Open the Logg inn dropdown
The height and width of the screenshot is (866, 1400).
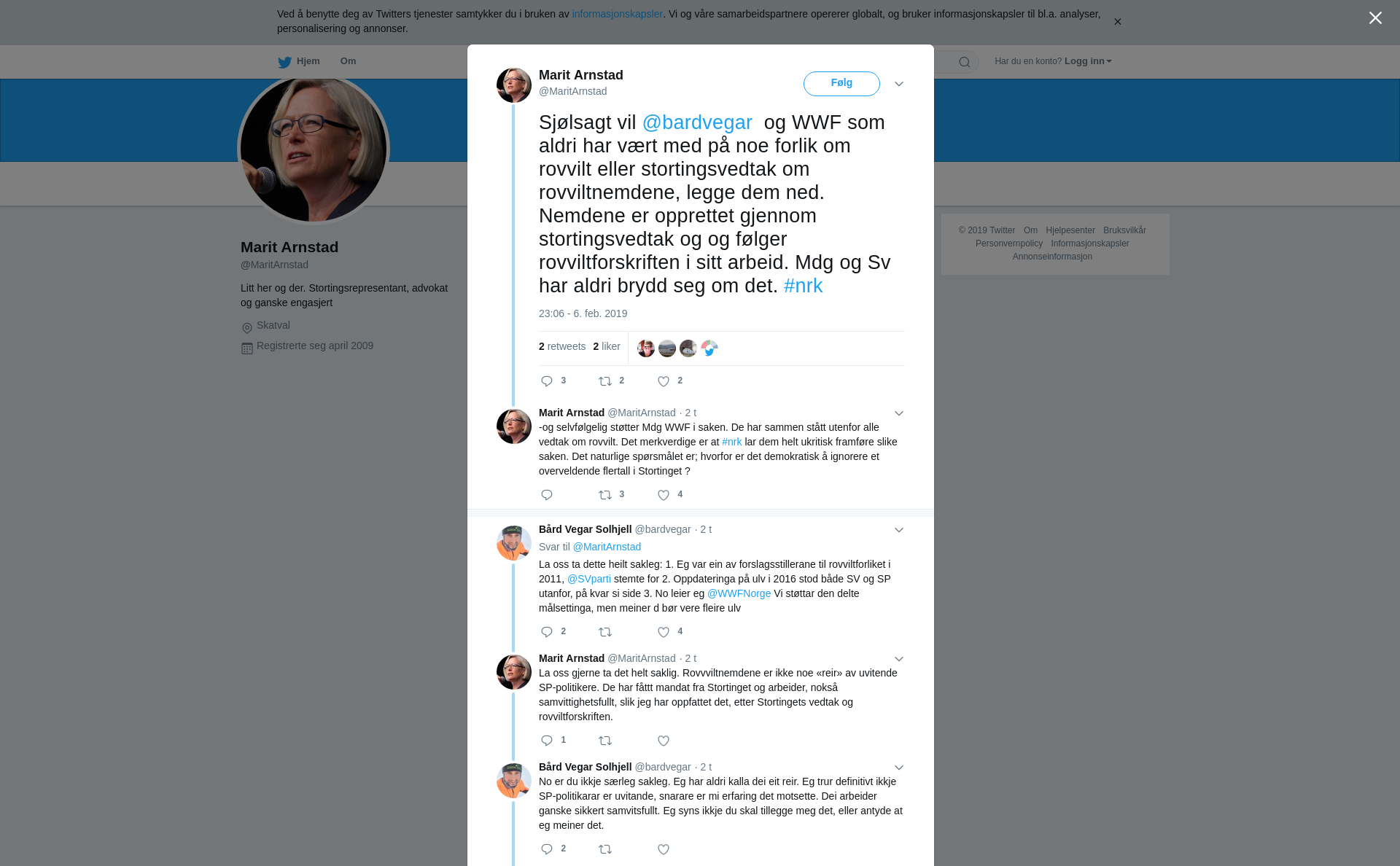click(1088, 61)
